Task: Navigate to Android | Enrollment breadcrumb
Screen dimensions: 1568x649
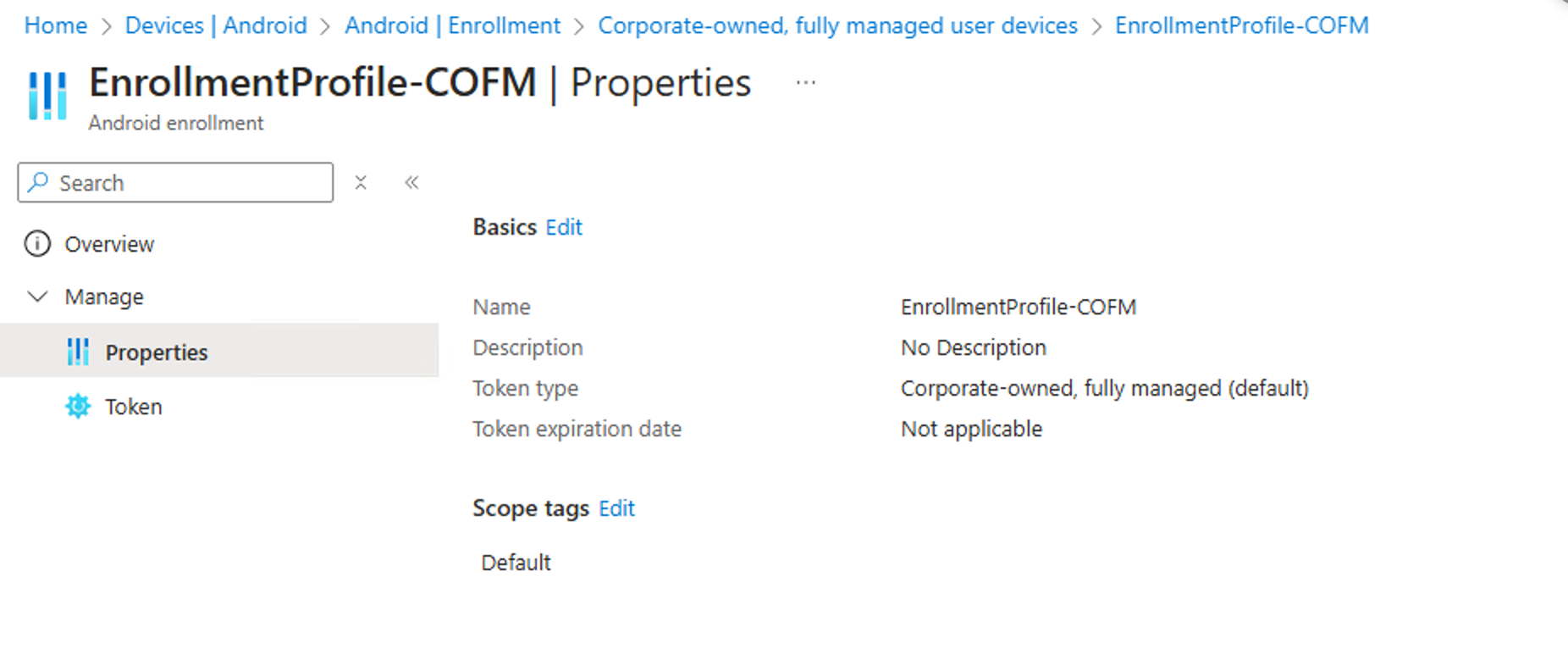Action: pyautogui.click(x=452, y=25)
